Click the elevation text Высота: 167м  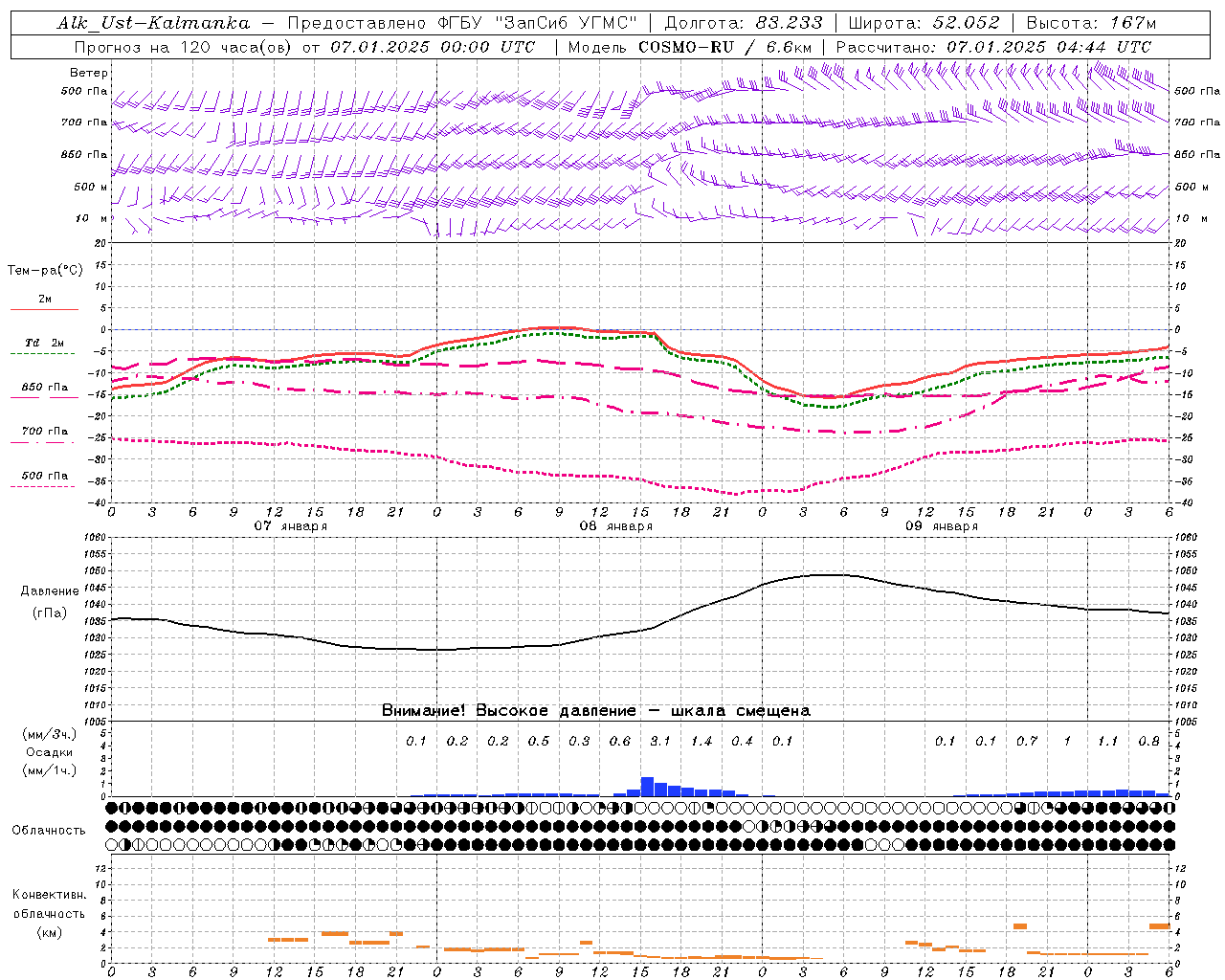(x=1091, y=23)
